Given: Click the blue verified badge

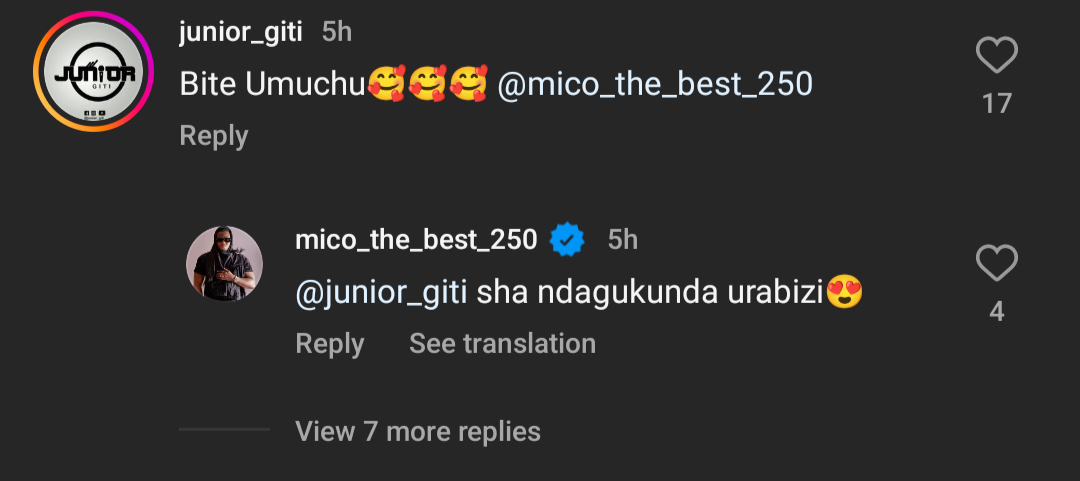Looking at the screenshot, I should click(x=569, y=240).
